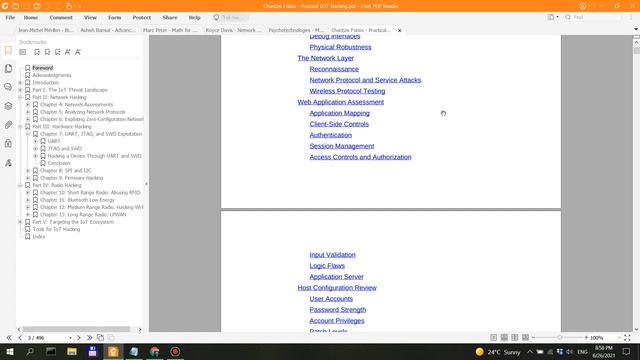The image size is (640, 360).
Task: Follow the Wireless Protocol Testing link
Action: [x=347, y=91]
